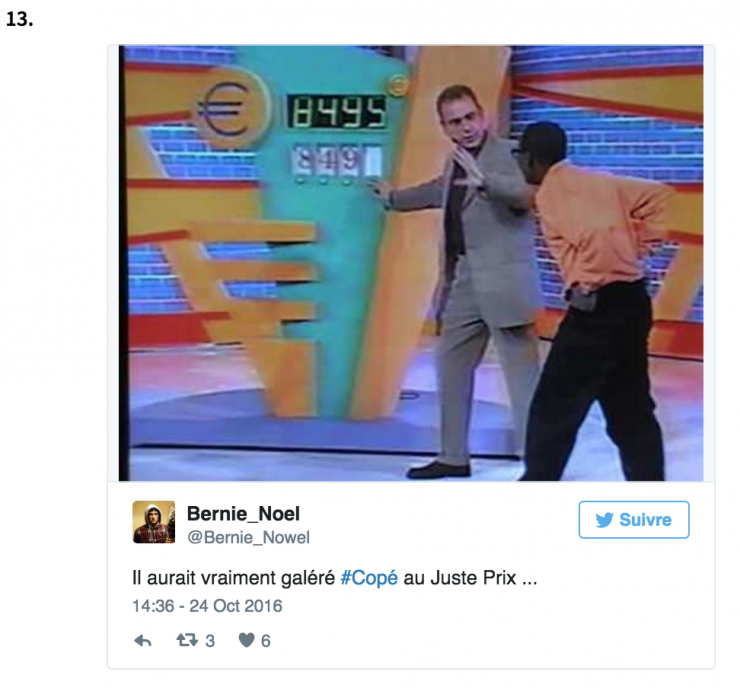This screenshot has height=694, width=740.
Task: Retweet using the retweet arrows icon
Action: 187,640
